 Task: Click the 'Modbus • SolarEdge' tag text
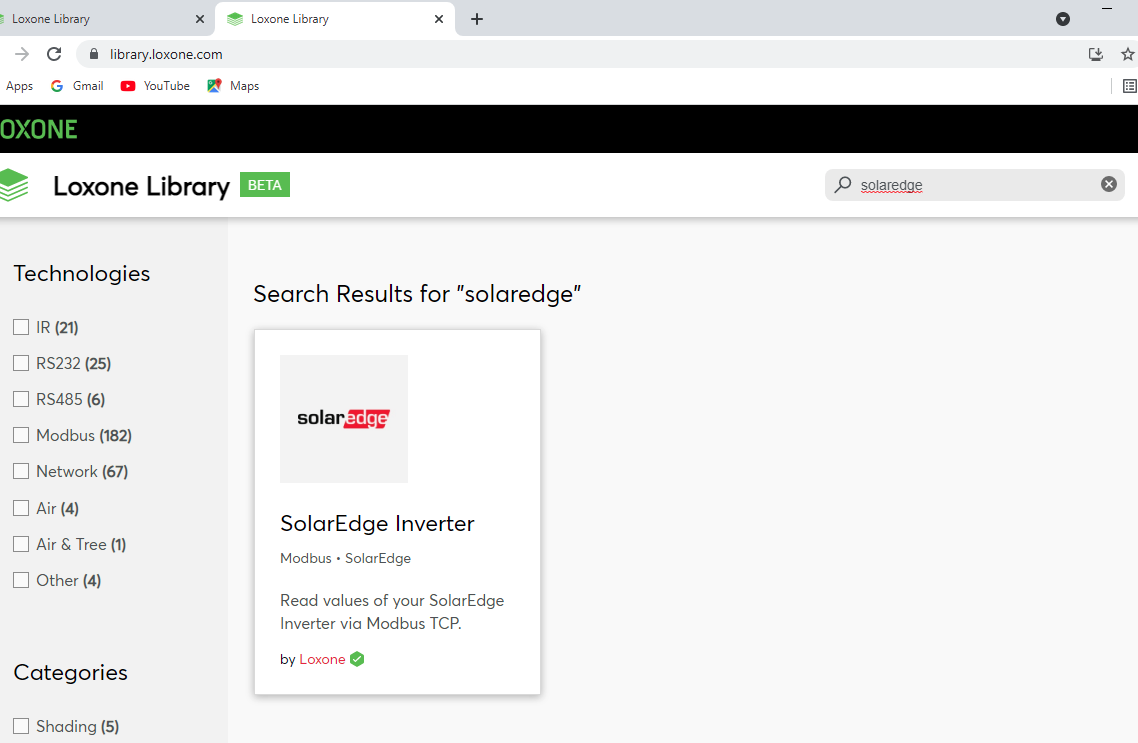[345, 558]
